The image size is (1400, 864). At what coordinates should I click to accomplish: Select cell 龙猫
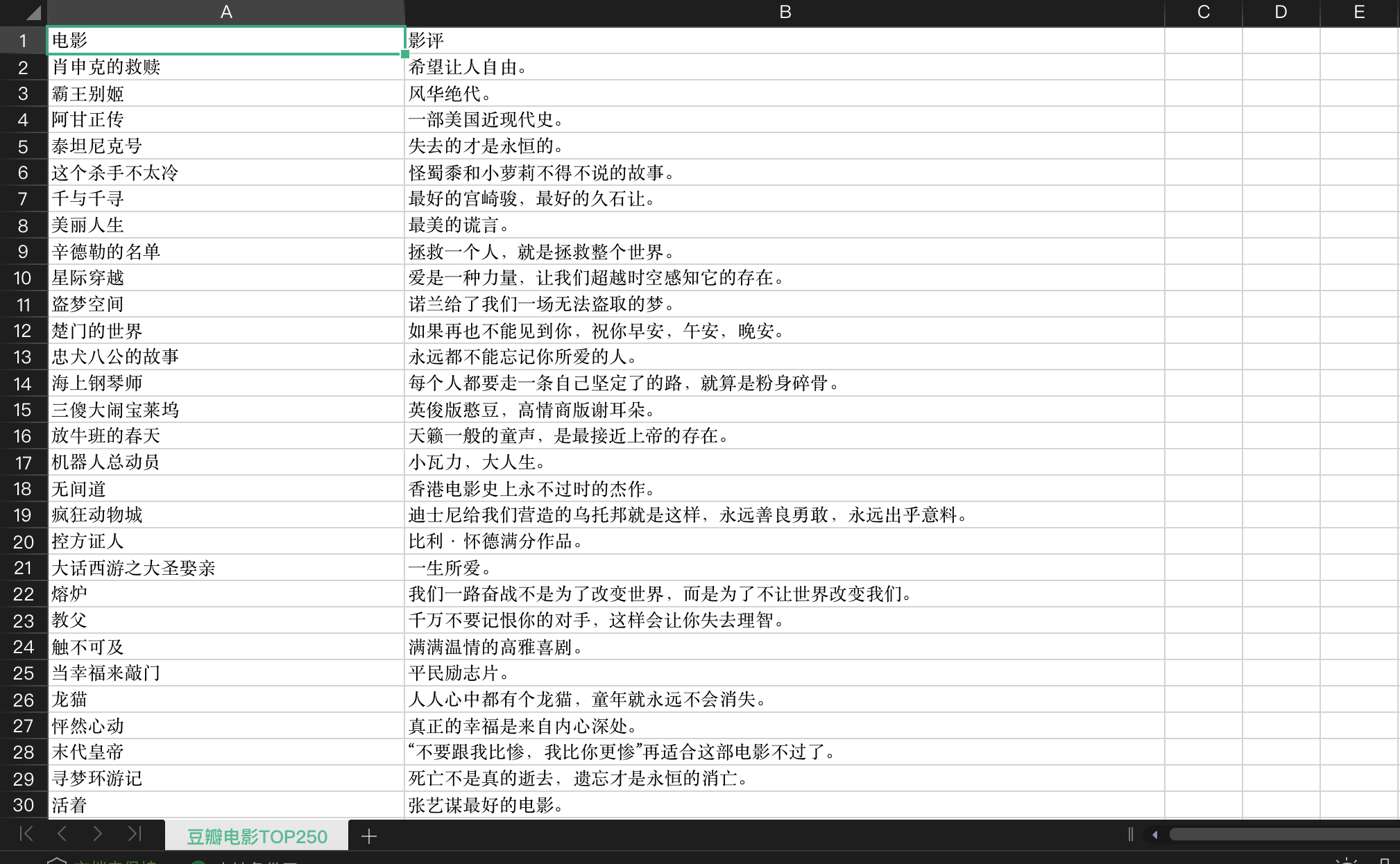point(226,700)
